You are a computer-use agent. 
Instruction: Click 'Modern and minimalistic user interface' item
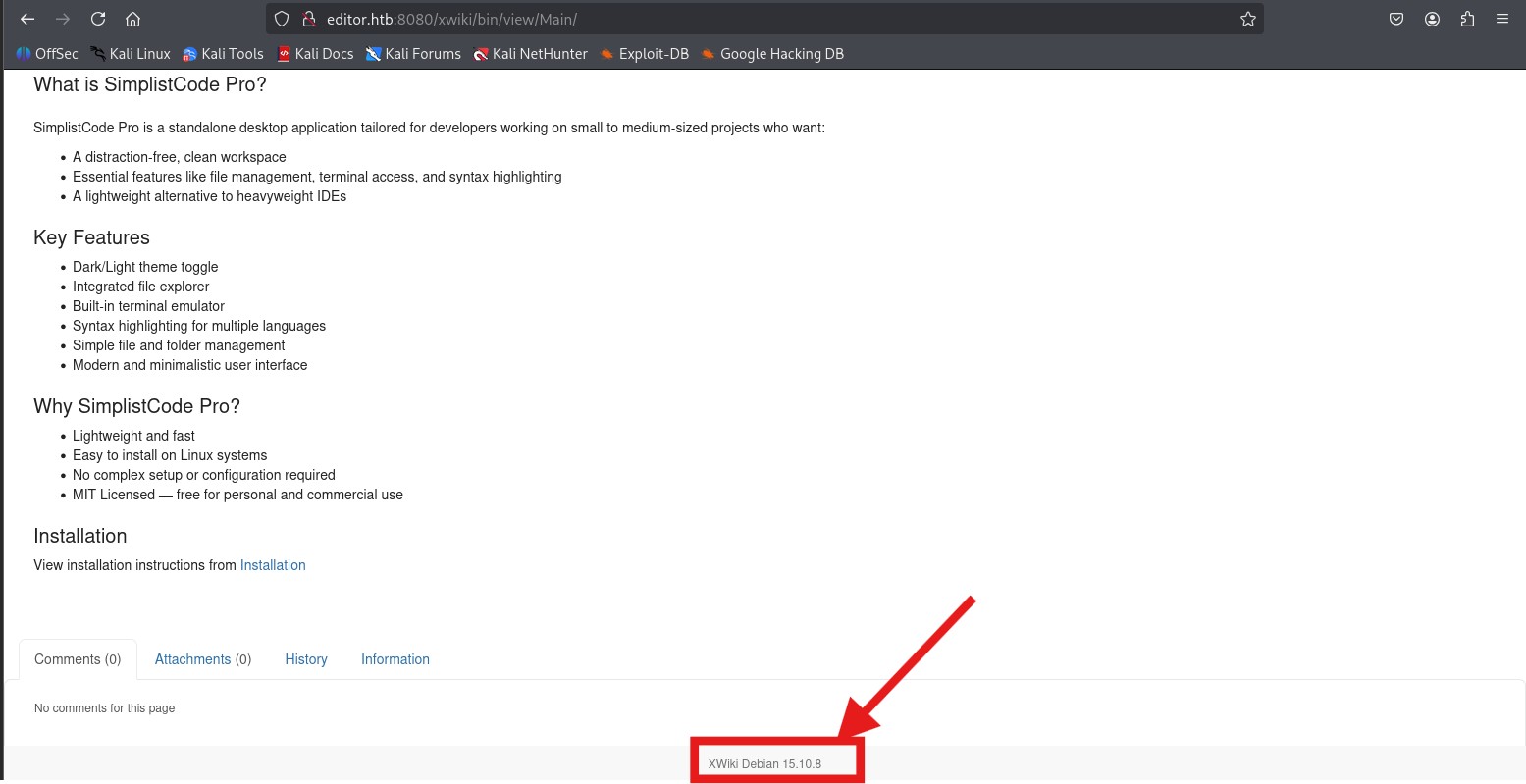(190, 365)
